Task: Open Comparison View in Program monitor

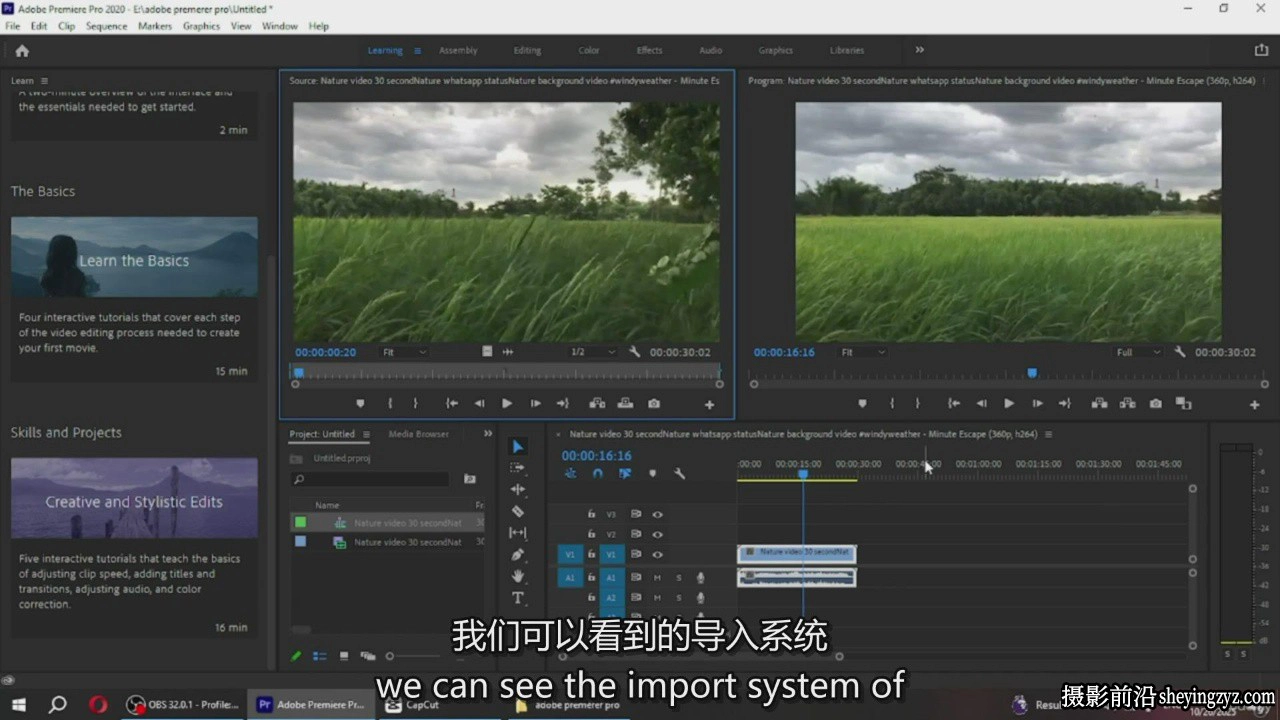Action: click(1184, 404)
